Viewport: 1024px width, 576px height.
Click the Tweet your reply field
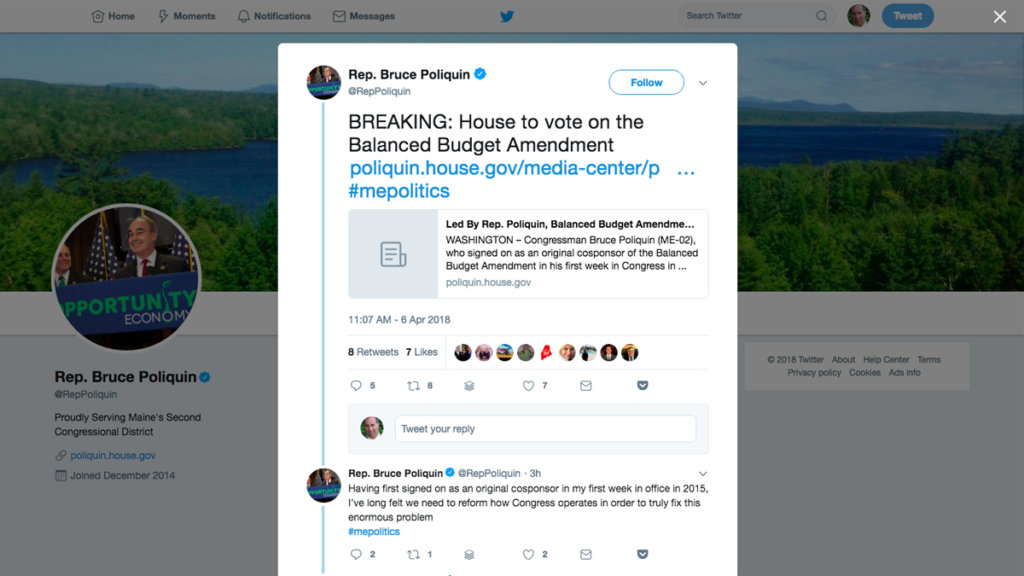point(545,429)
